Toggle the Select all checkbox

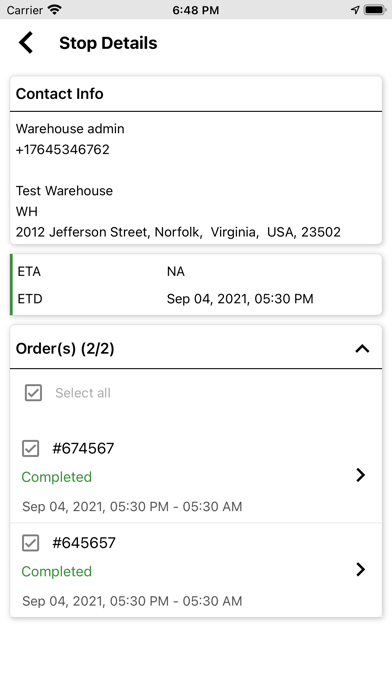[33, 393]
